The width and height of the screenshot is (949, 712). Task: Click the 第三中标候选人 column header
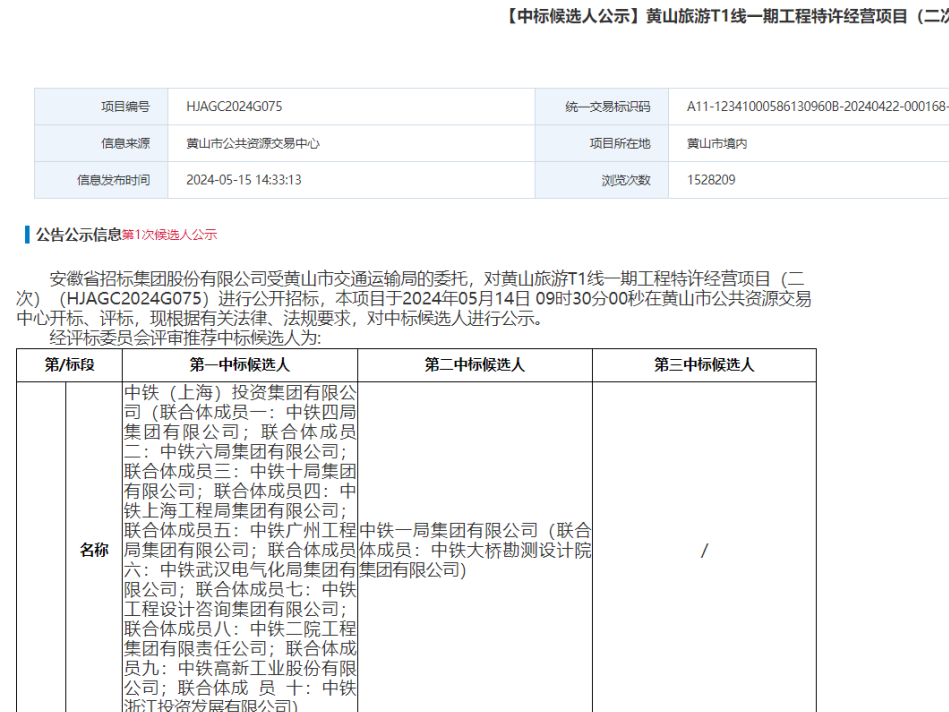click(704, 364)
